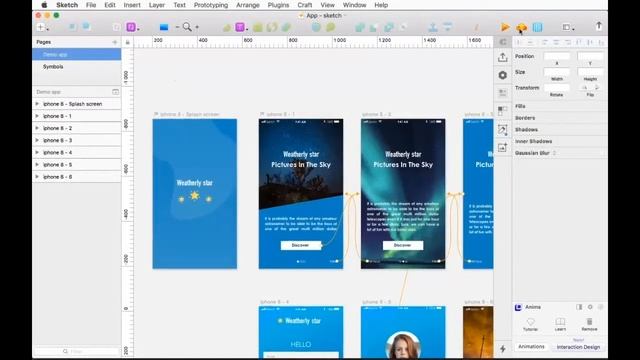Select the Splash screen artboard on canvas

point(195,194)
